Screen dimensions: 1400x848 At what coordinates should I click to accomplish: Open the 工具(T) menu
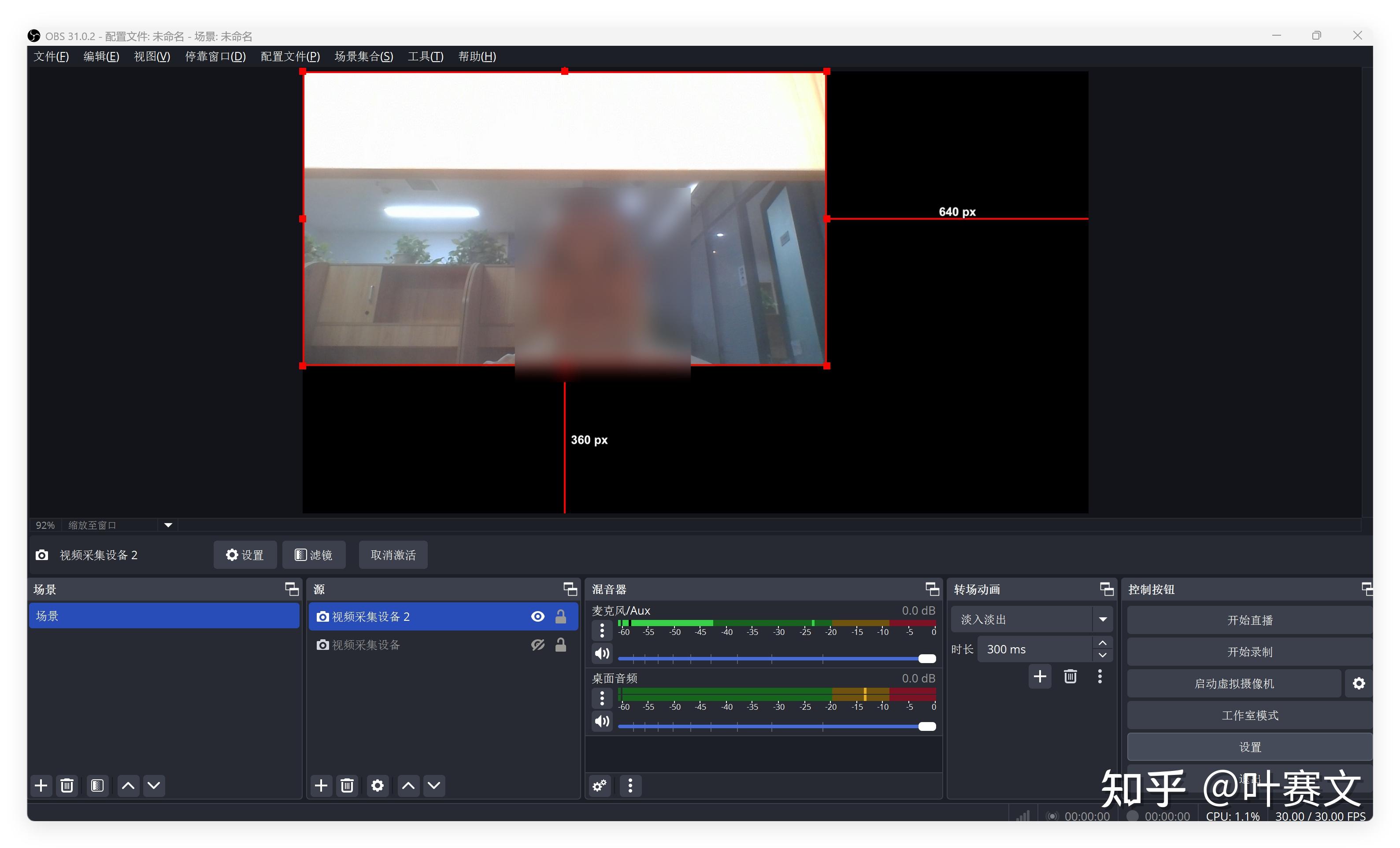point(425,56)
